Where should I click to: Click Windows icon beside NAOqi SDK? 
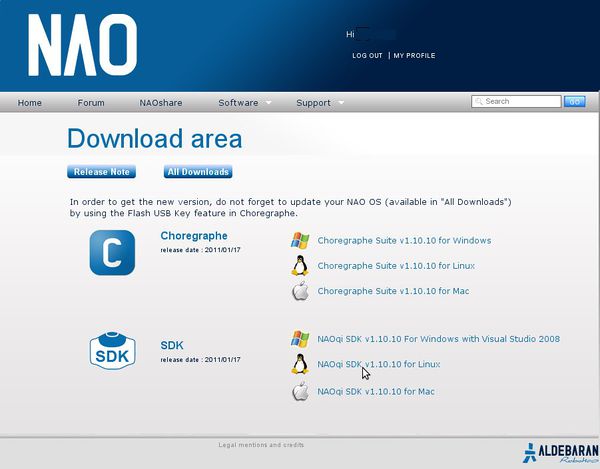(299, 339)
